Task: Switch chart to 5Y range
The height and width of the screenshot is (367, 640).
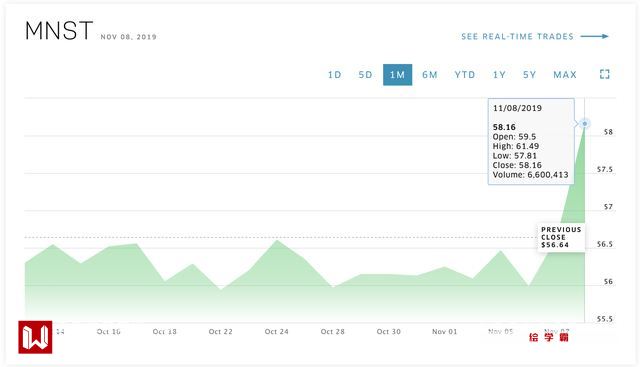Action: [529, 75]
